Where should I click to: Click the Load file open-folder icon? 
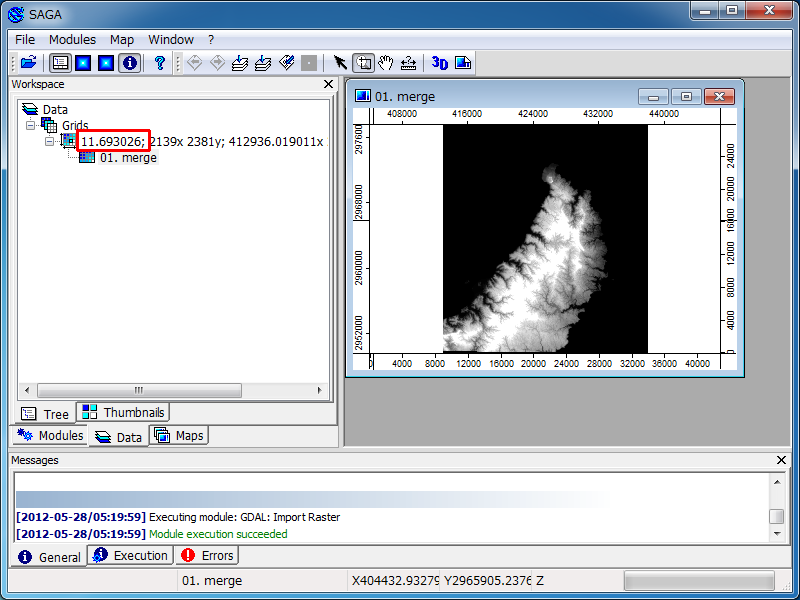[28, 63]
